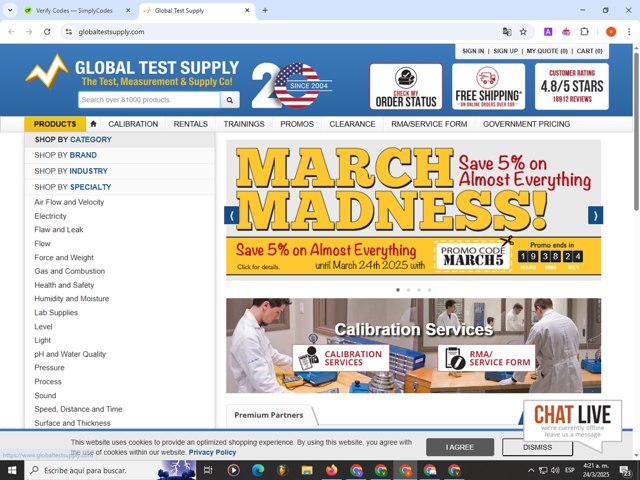View site information icon in address bar
The image size is (640, 480).
[69, 31]
